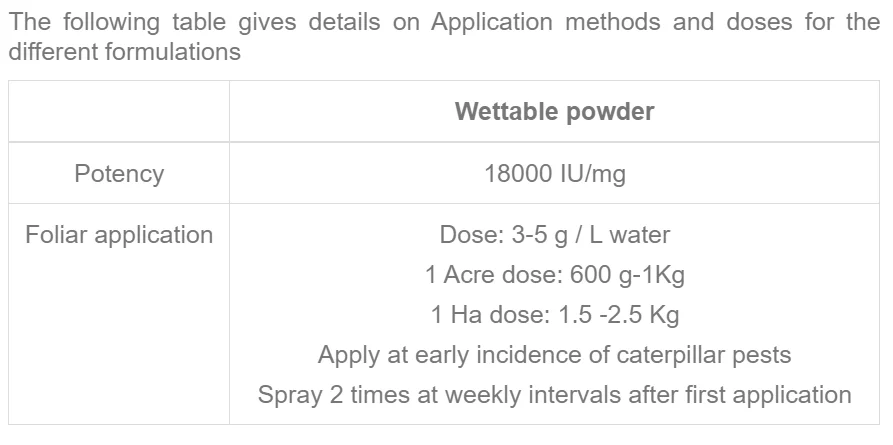
Task: Click the words 'different formulations' above the table
Action: point(124,52)
